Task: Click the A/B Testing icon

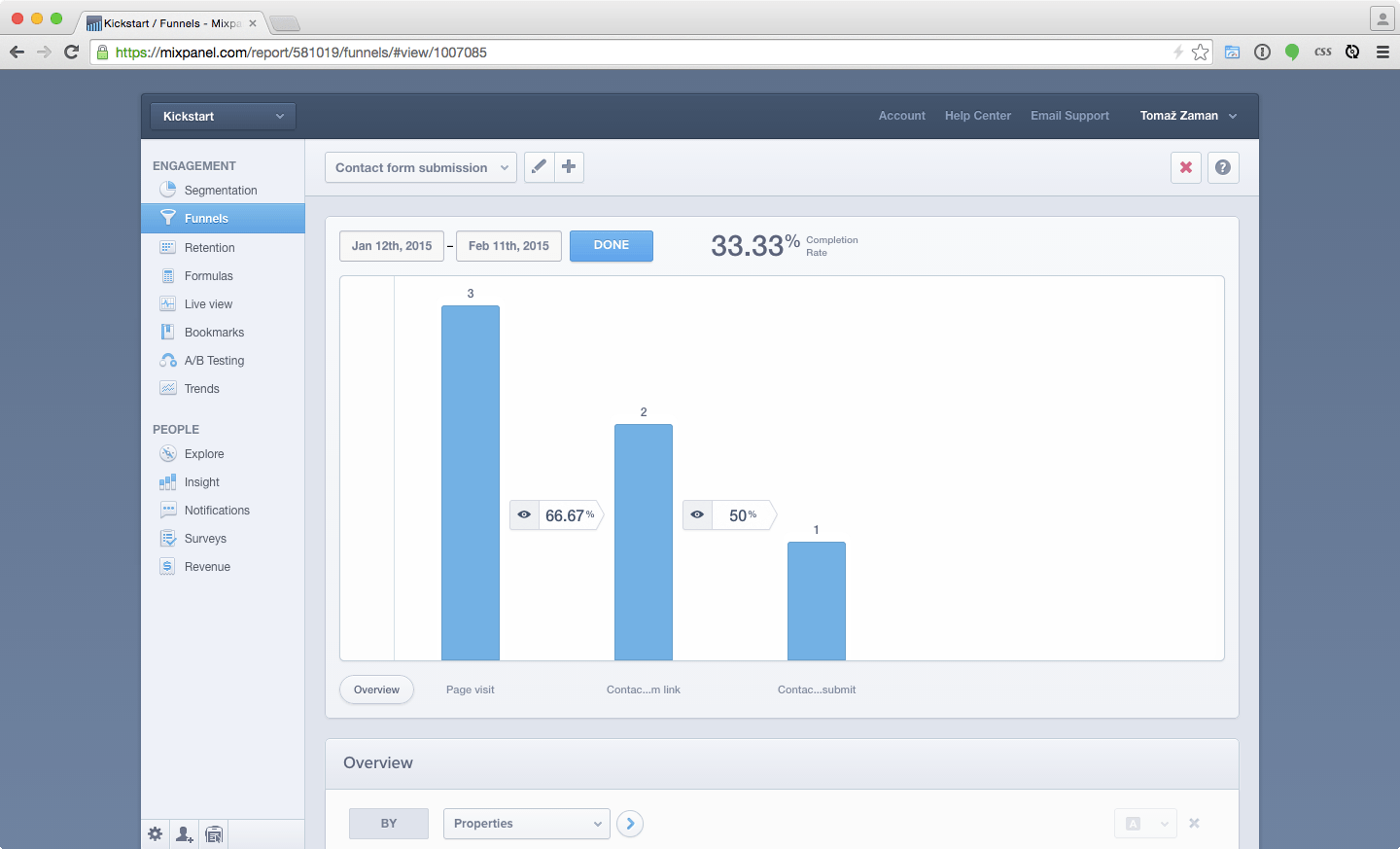Action: pos(167,360)
